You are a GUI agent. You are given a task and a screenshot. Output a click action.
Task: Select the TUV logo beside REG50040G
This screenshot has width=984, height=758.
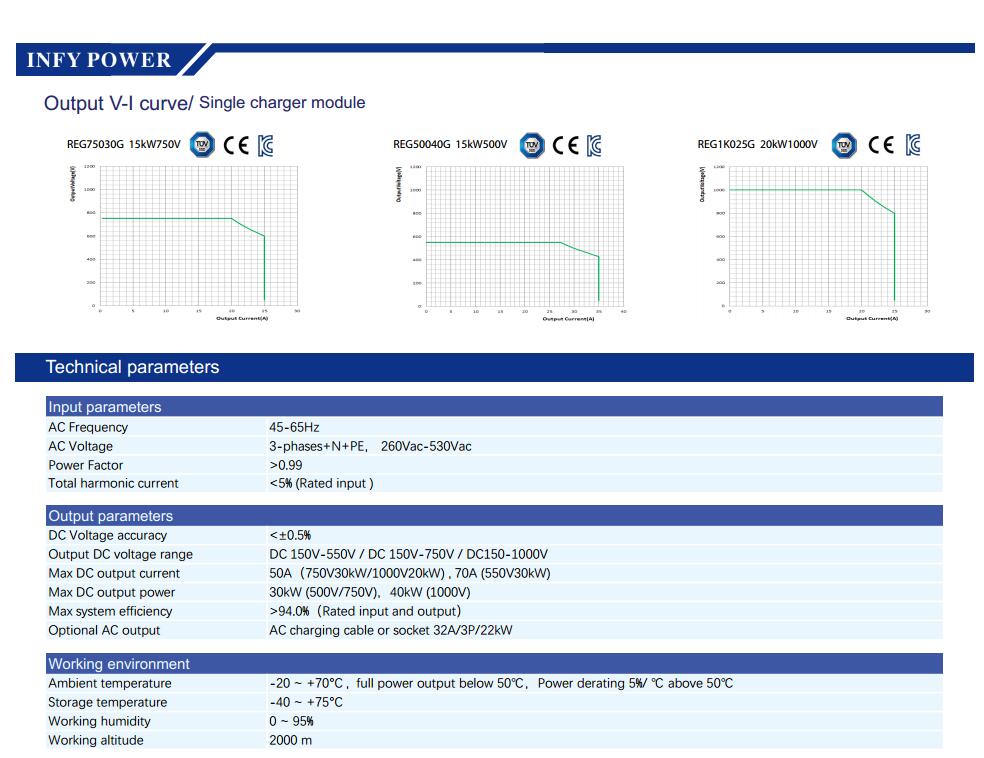point(532,146)
